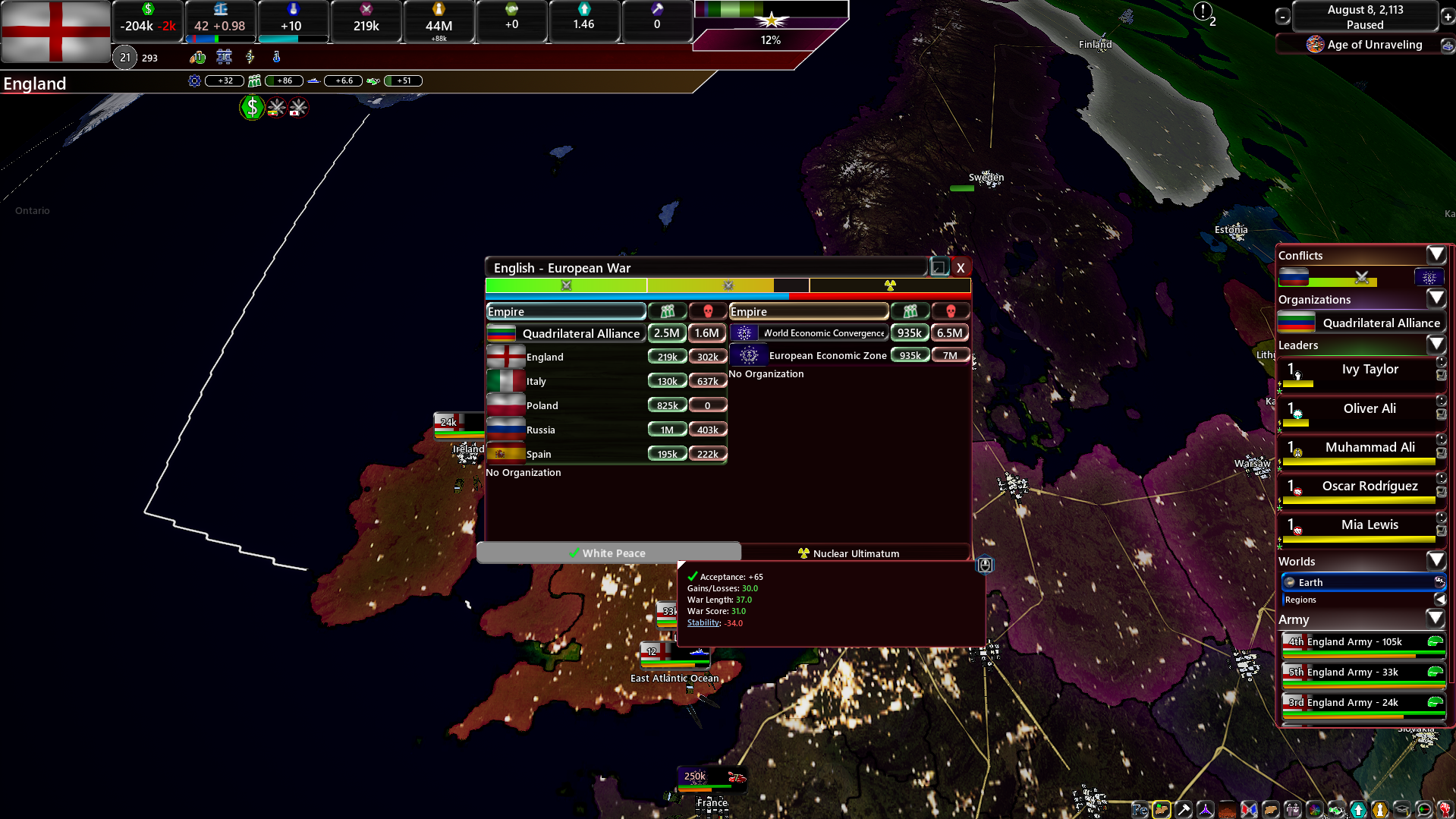Screen dimensions: 1456x819
Task: Click the blue gear industry icon
Action: click(195, 80)
